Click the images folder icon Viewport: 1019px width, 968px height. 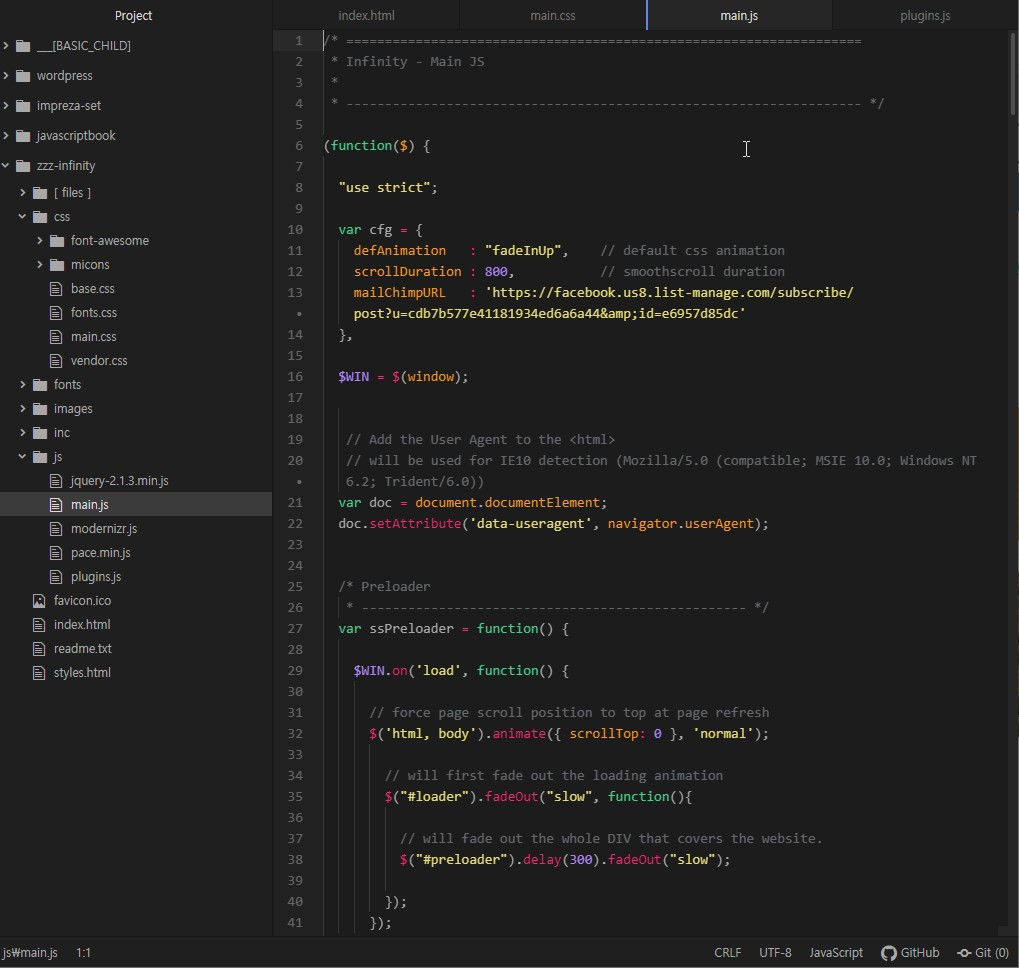[40, 409]
